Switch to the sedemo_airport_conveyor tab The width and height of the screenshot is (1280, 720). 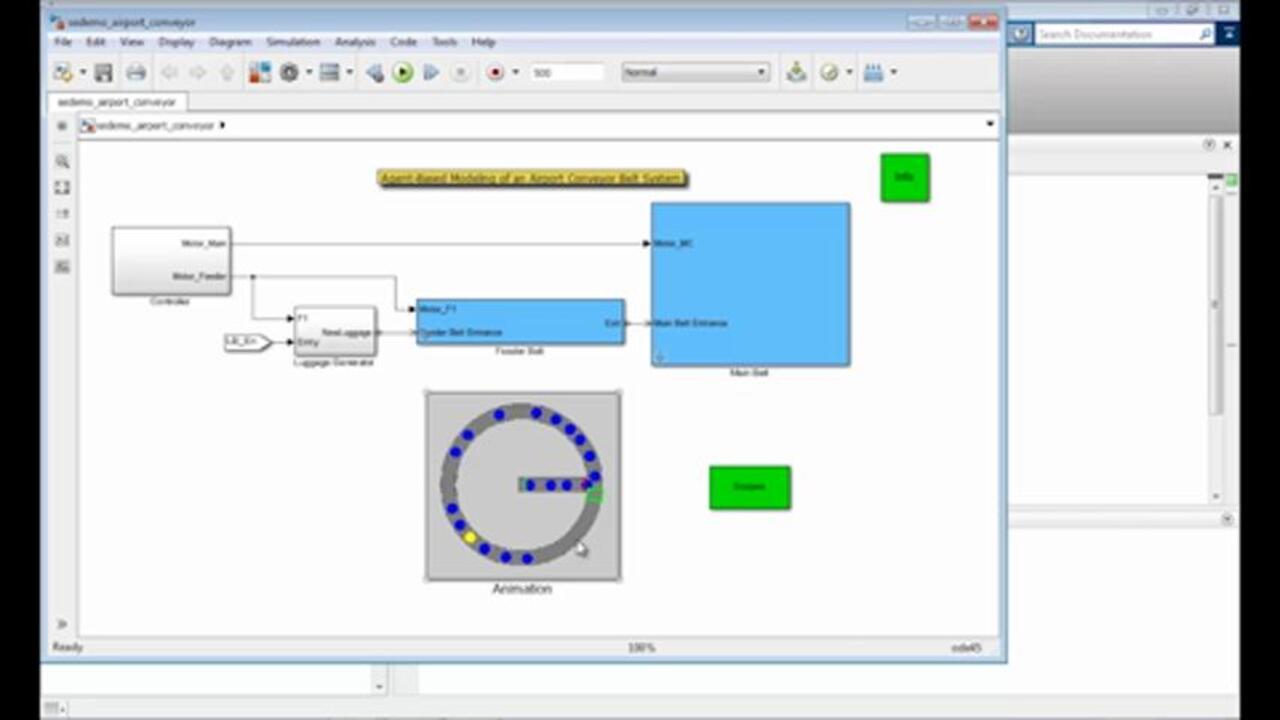[x=116, y=102]
